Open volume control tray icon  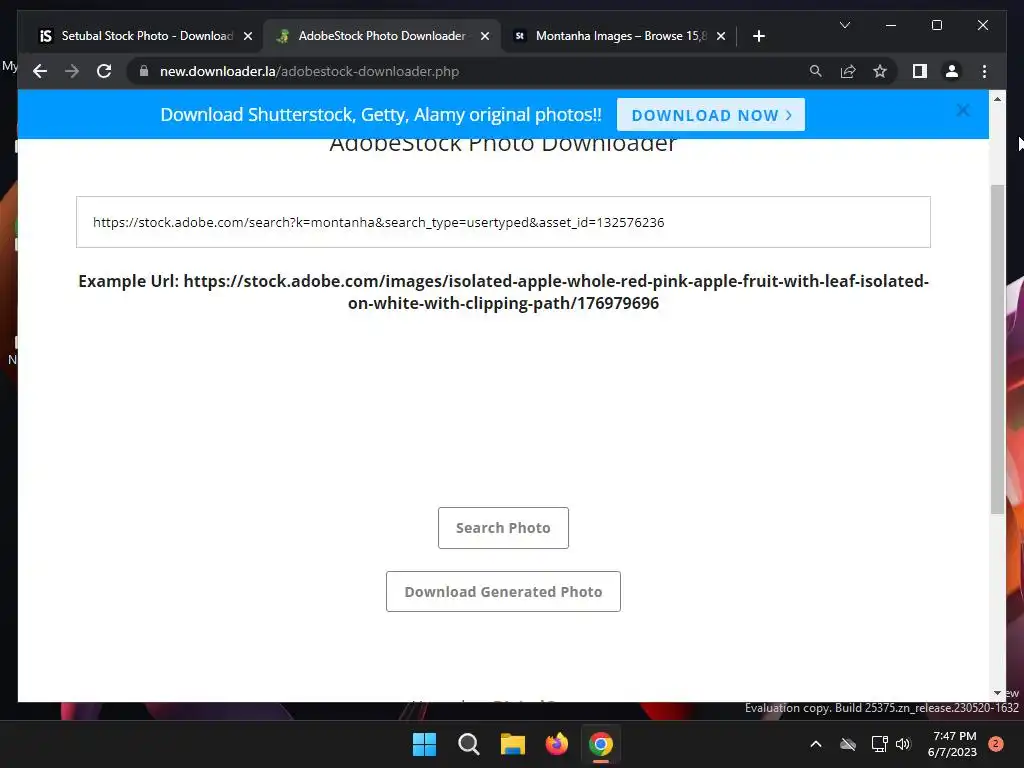pyautogui.click(x=903, y=744)
